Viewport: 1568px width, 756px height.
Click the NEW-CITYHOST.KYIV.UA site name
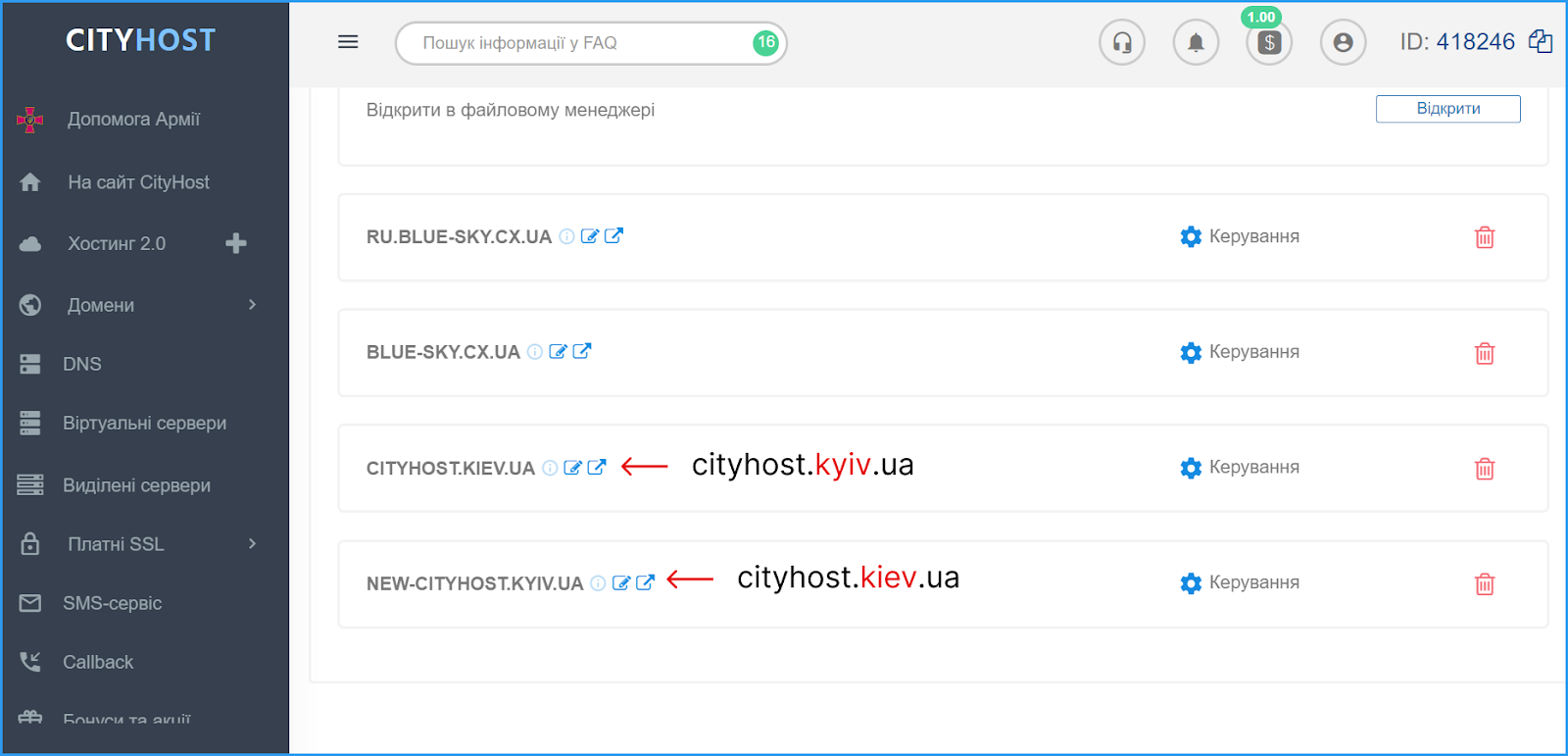[x=474, y=584]
